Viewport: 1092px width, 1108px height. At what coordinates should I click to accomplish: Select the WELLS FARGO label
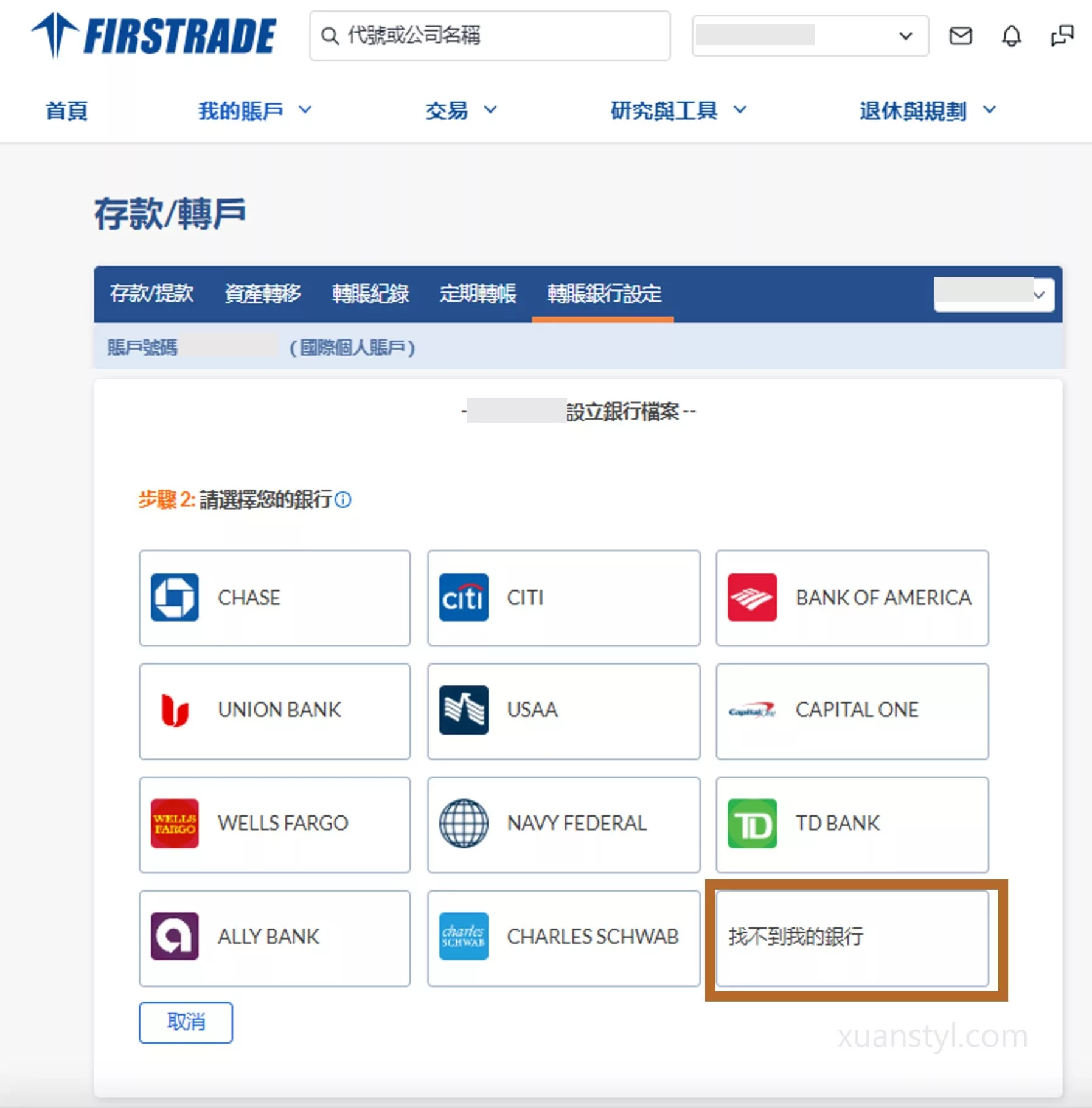tap(283, 823)
